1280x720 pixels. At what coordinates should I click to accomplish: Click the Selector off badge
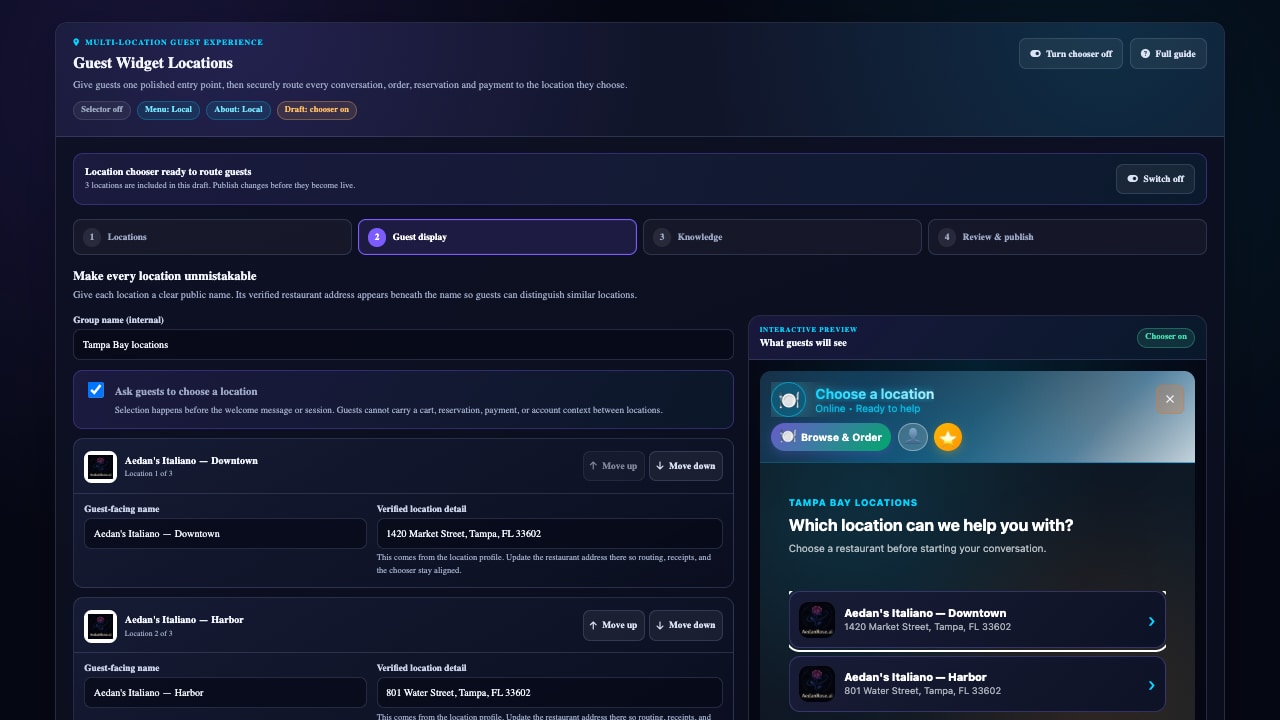point(102,110)
